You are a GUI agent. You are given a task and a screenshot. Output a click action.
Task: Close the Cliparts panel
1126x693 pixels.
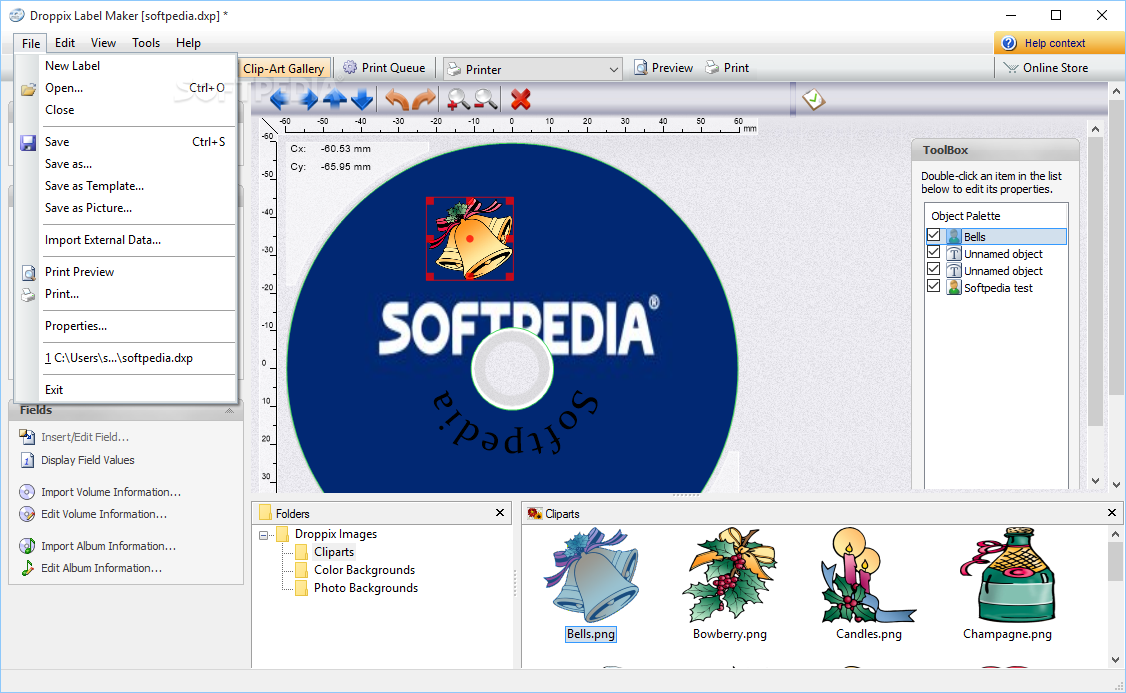[x=1112, y=513]
